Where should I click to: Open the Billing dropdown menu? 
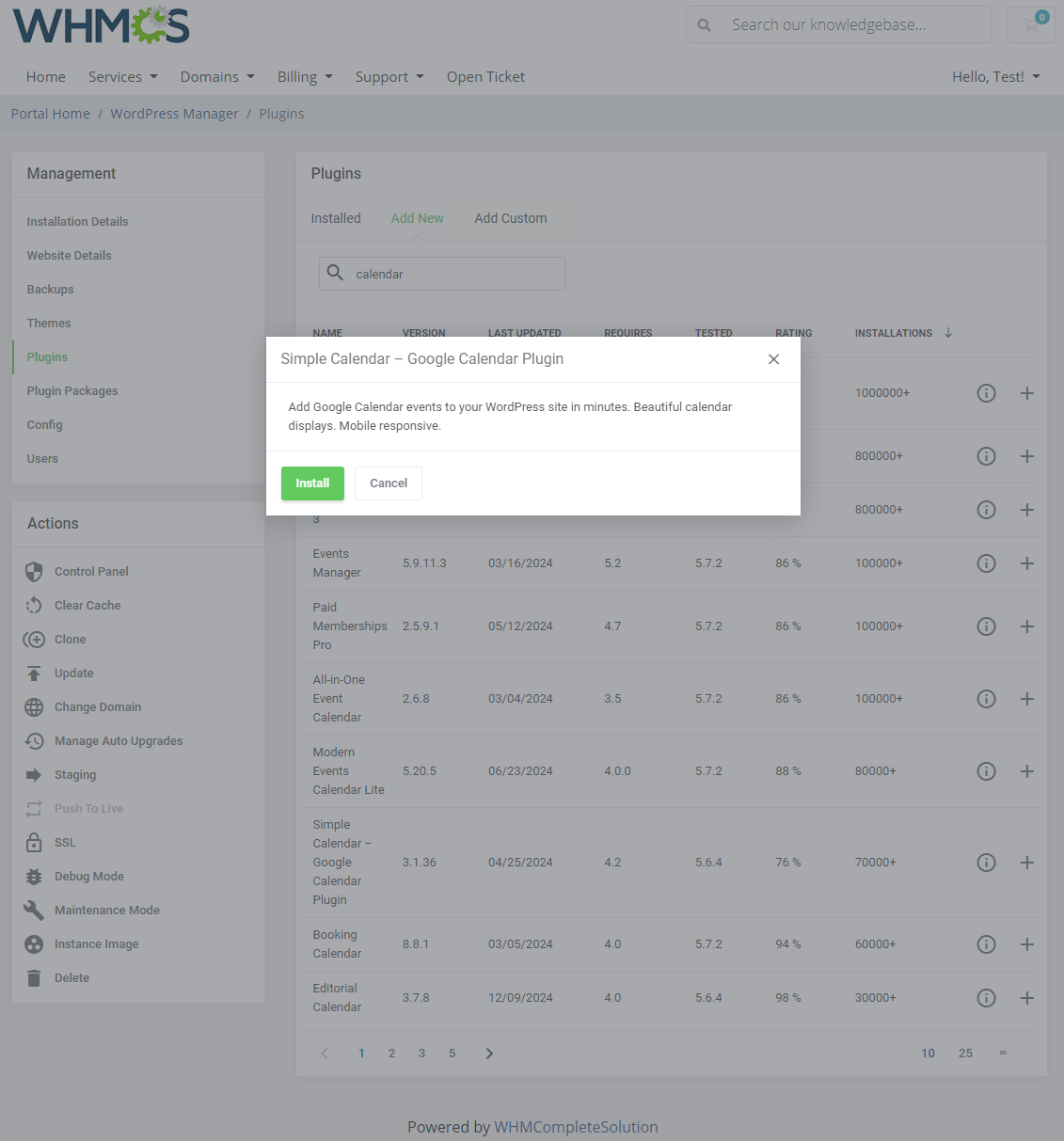click(304, 76)
